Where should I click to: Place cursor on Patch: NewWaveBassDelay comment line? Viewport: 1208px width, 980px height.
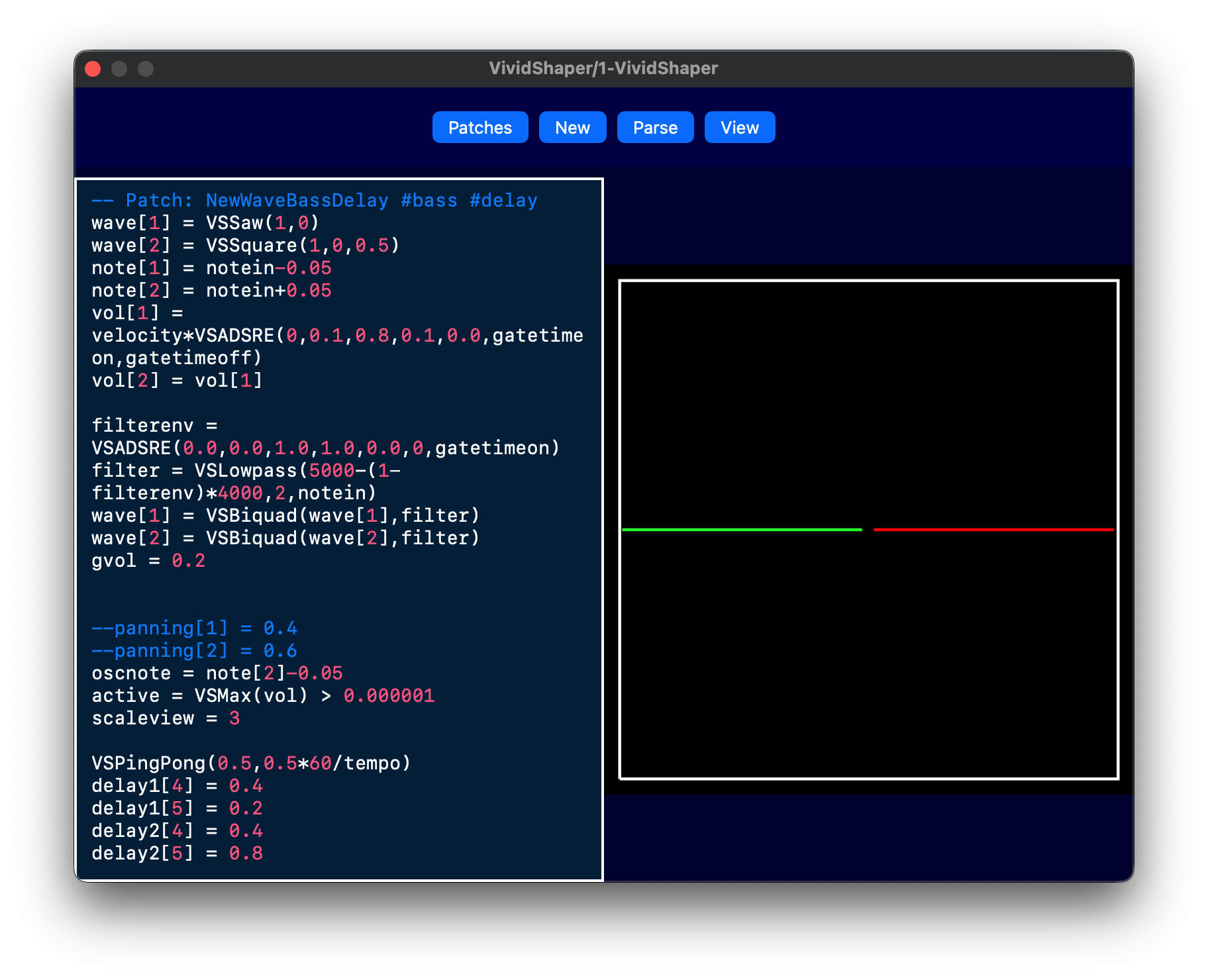315,201
